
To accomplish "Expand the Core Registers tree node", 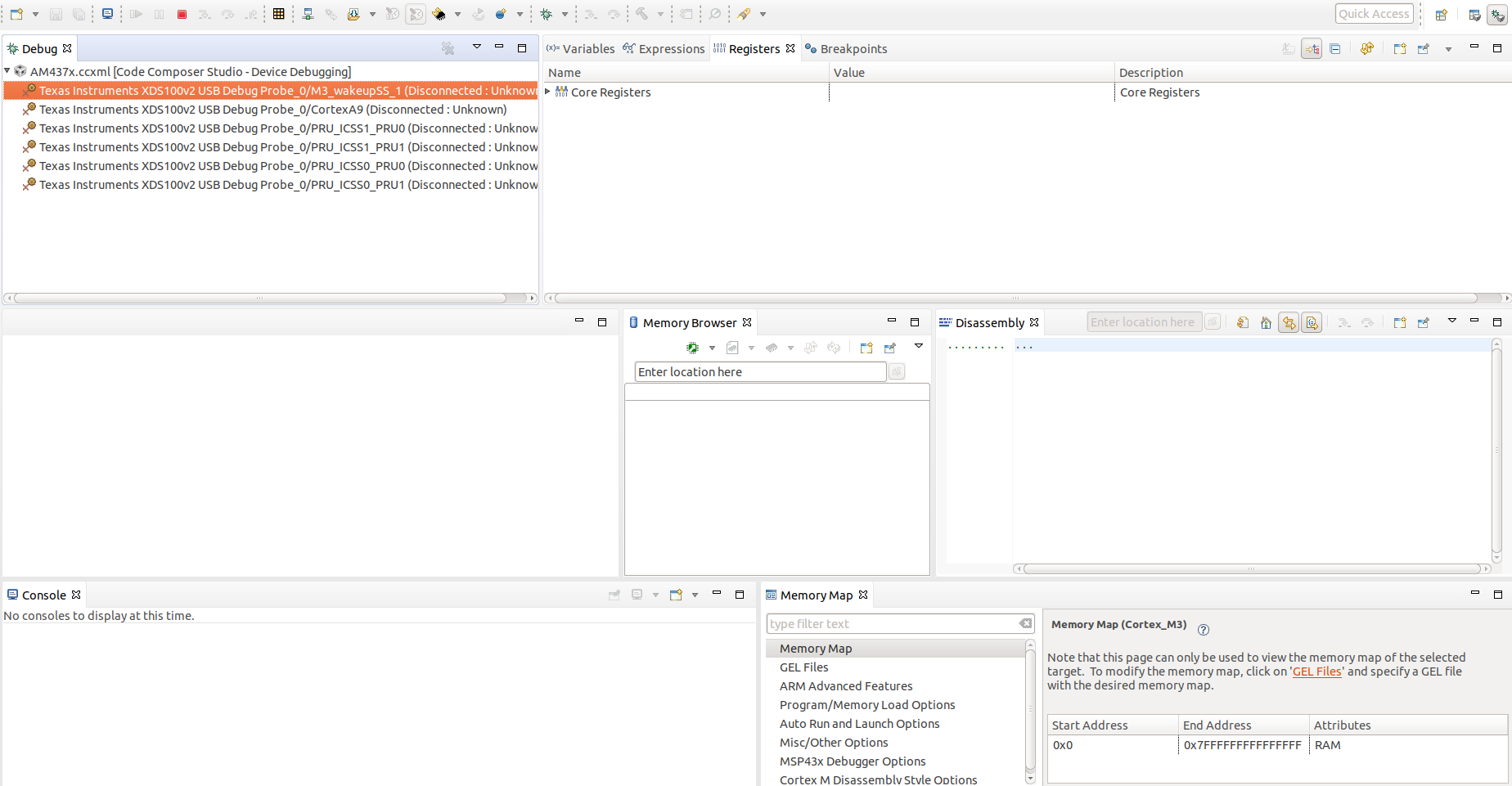I will (x=548, y=92).
